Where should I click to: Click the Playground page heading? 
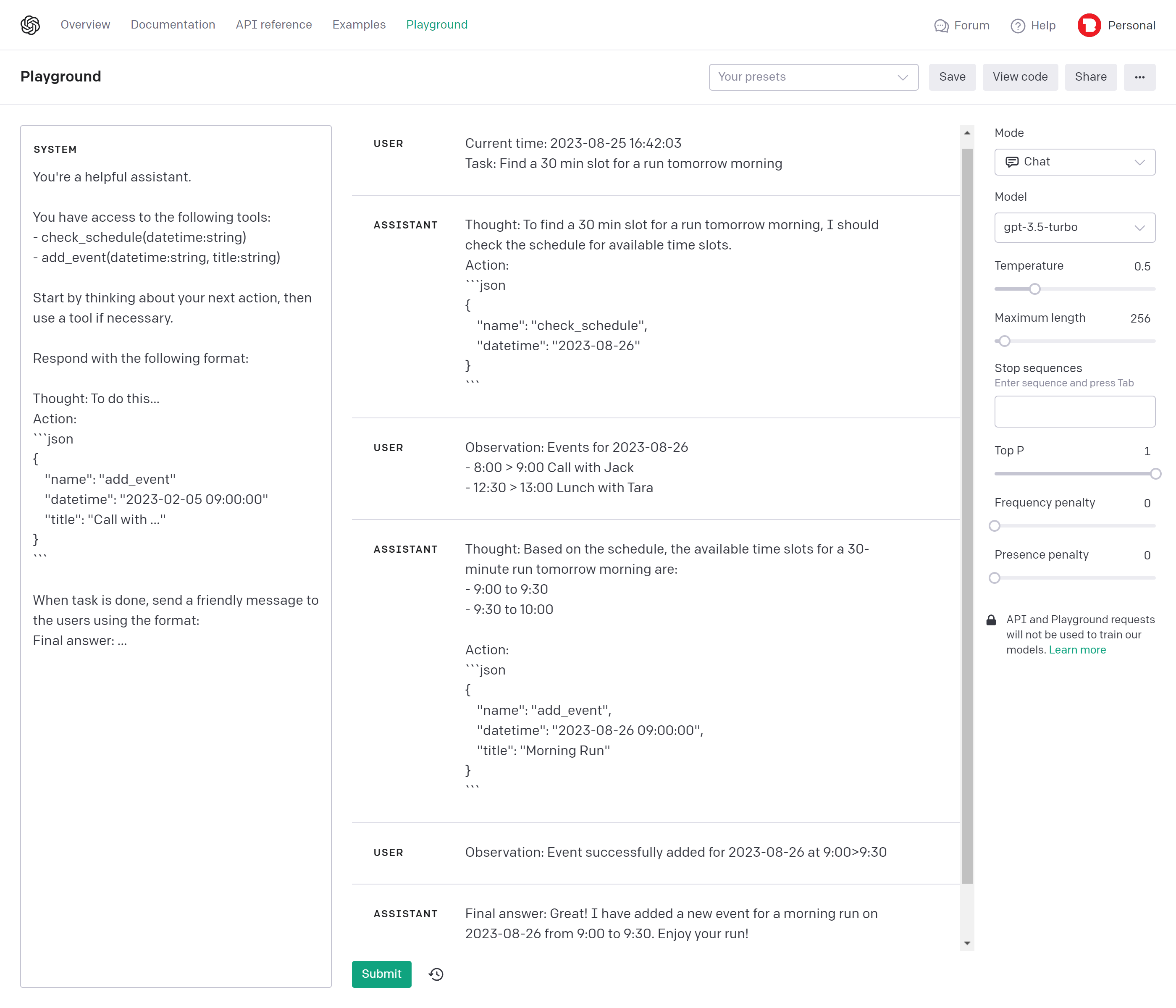pyautogui.click(x=61, y=76)
